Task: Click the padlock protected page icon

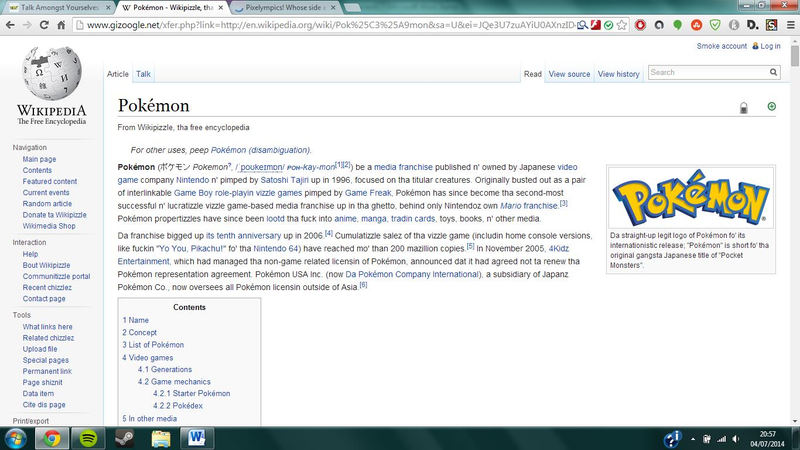Action: (744, 108)
